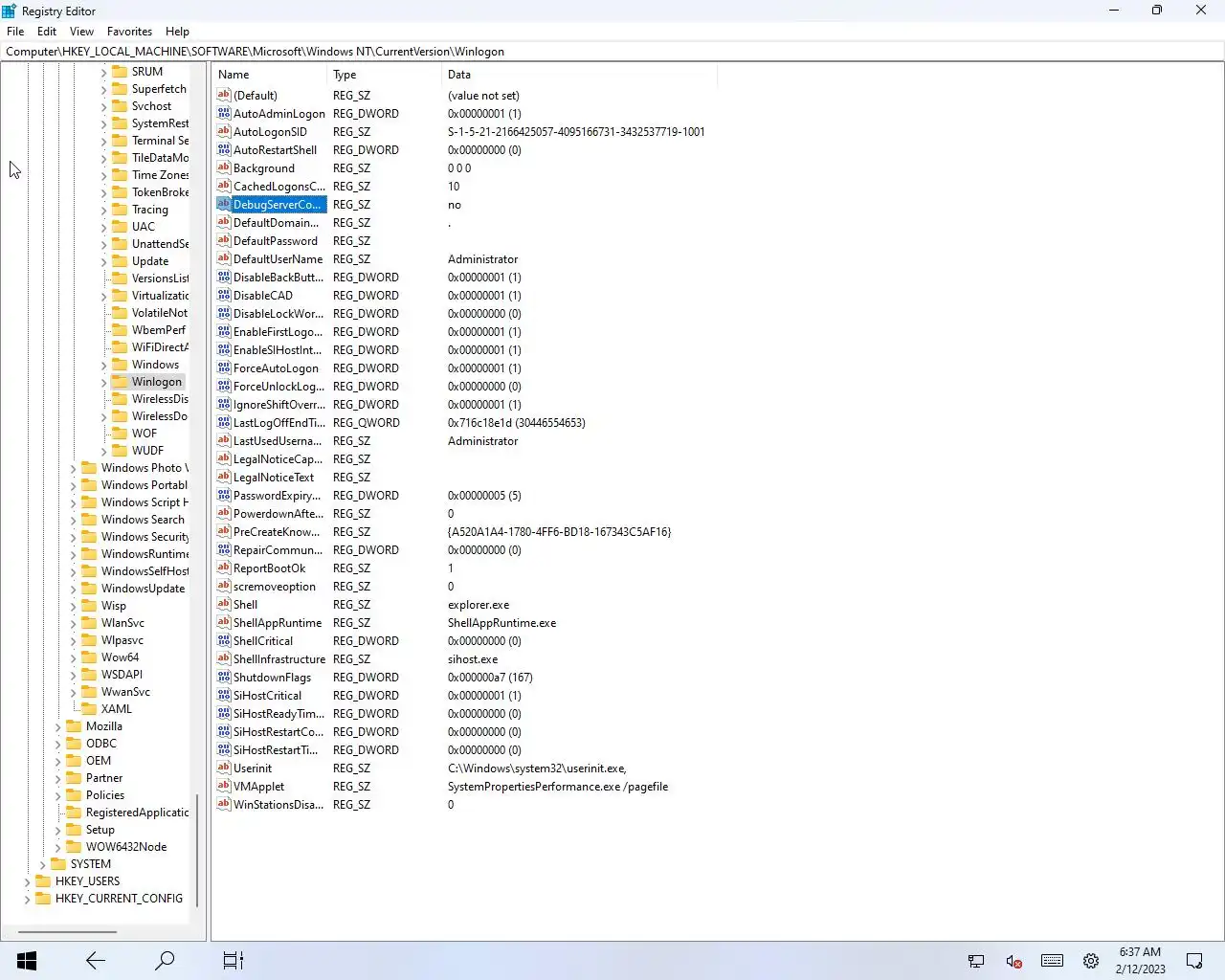Select the ReportBootOk value
This screenshot has width=1225, height=980.
click(x=270, y=568)
